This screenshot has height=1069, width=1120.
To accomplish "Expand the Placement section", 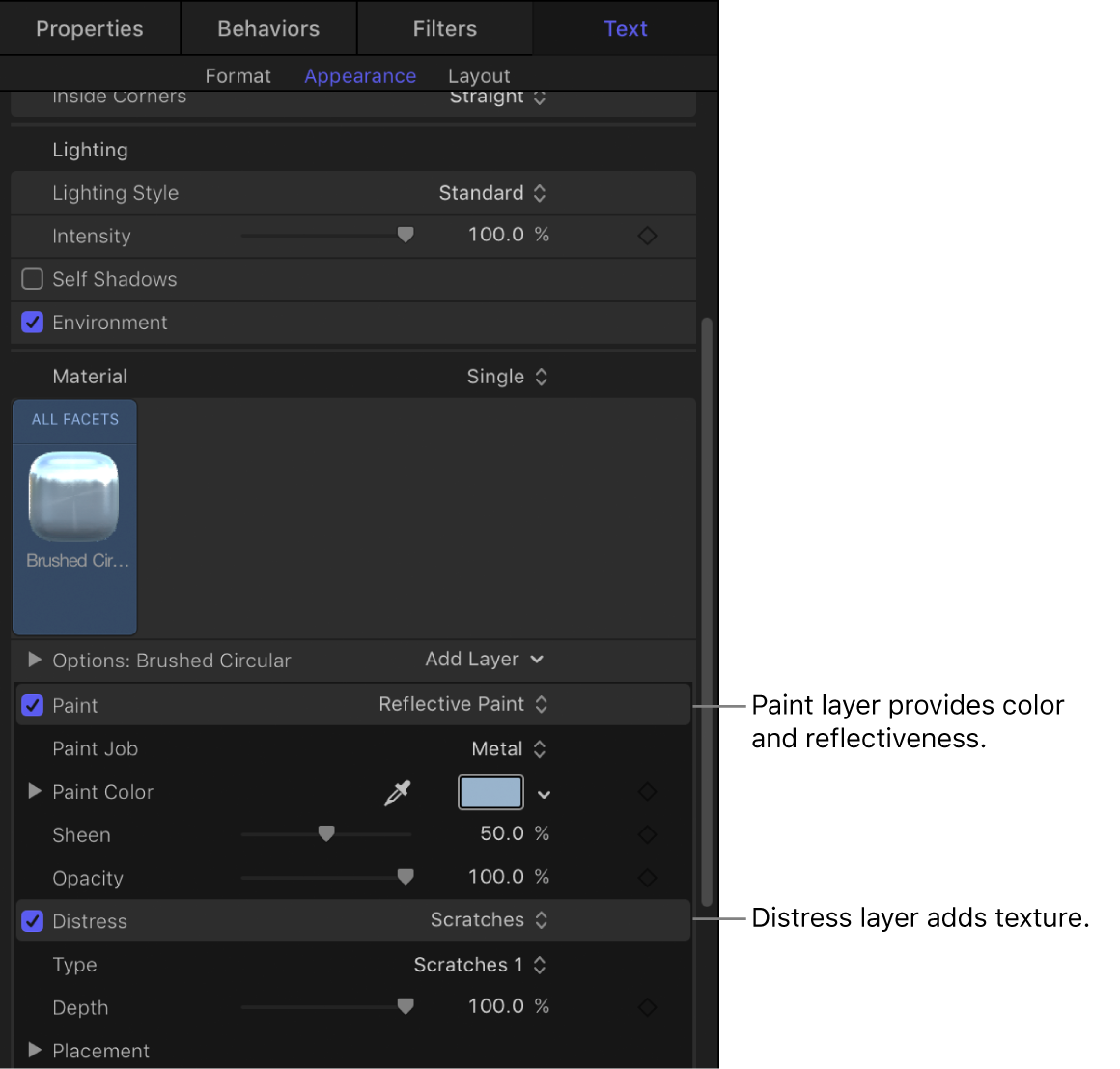I will (34, 1051).
